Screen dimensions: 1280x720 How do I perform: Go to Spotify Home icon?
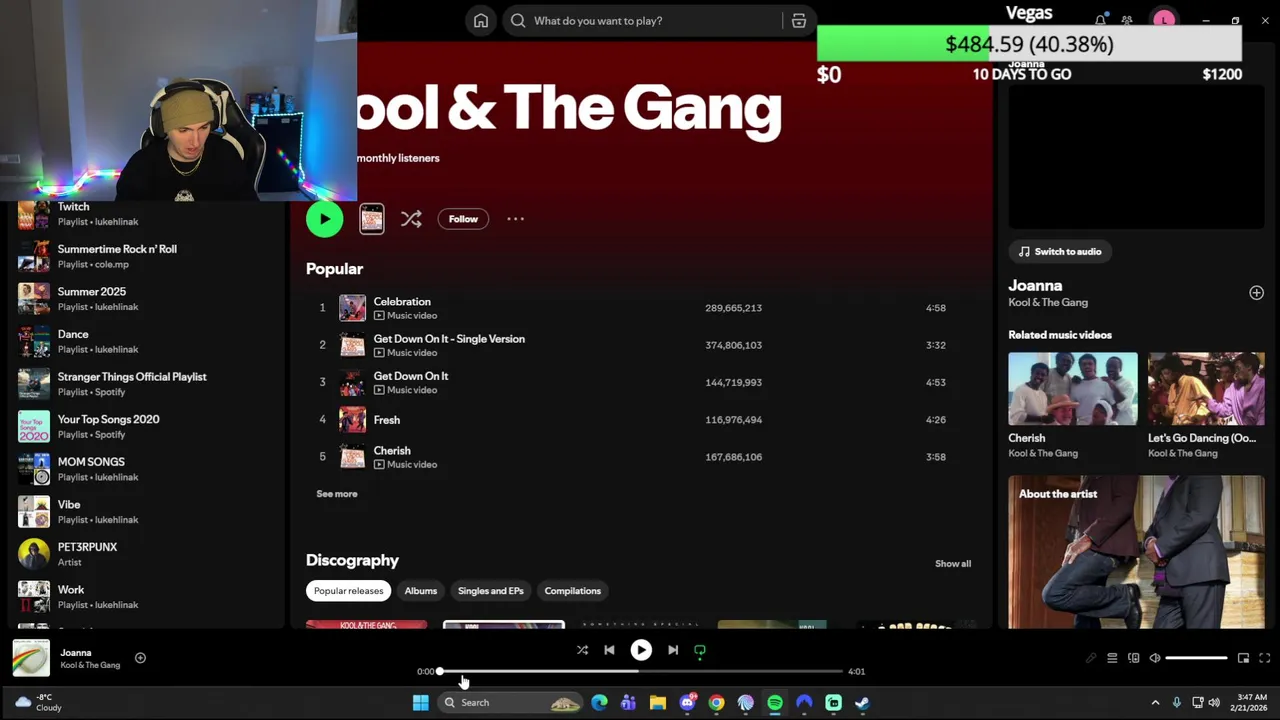[481, 21]
